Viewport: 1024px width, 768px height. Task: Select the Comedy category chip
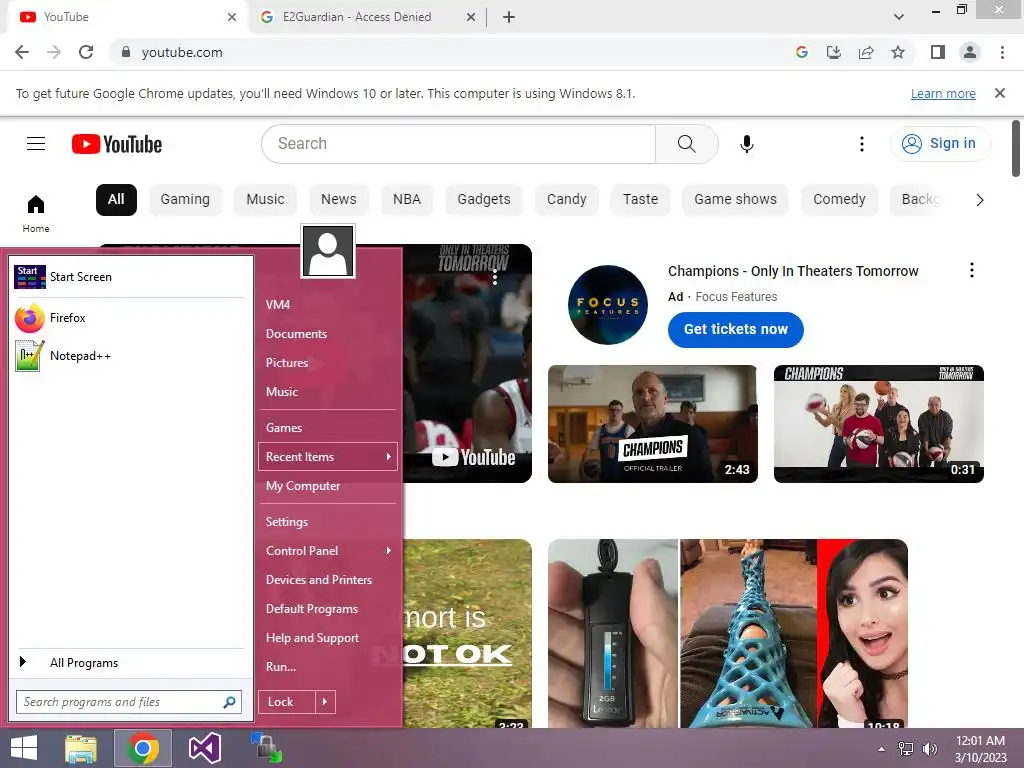pyautogui.click(x=839, y=199)
